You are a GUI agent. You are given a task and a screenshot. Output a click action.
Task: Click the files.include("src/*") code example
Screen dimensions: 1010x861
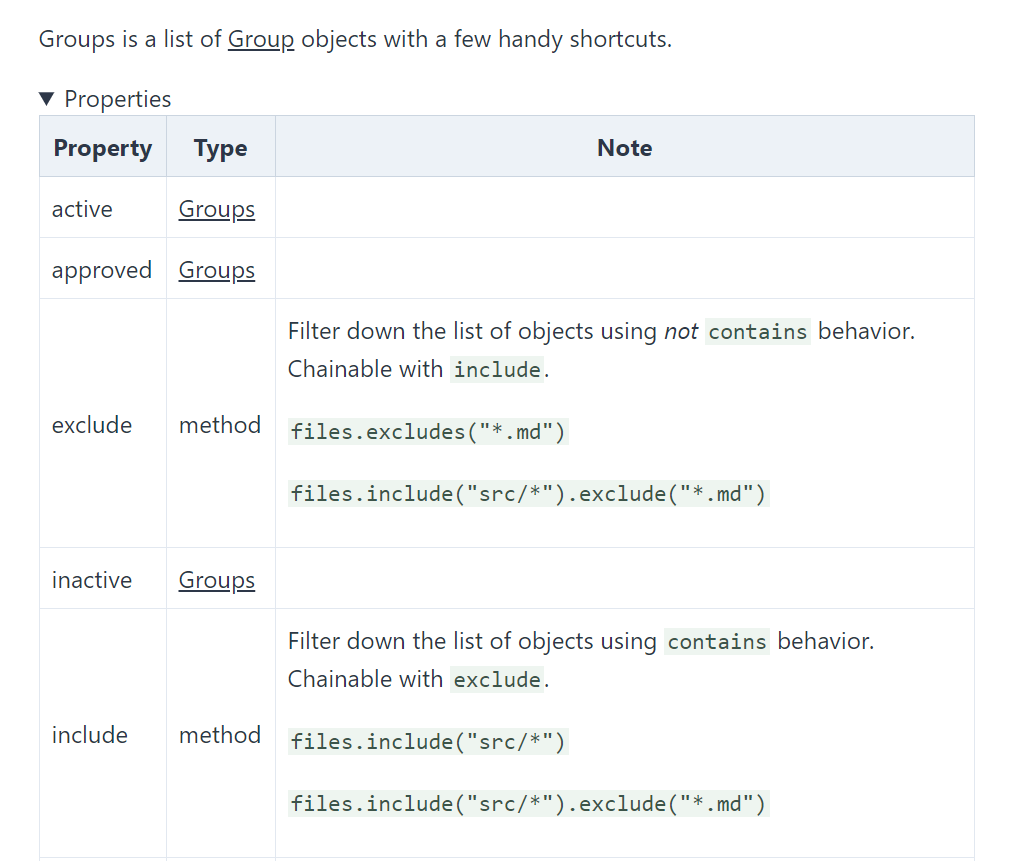(x=428, y=741)
